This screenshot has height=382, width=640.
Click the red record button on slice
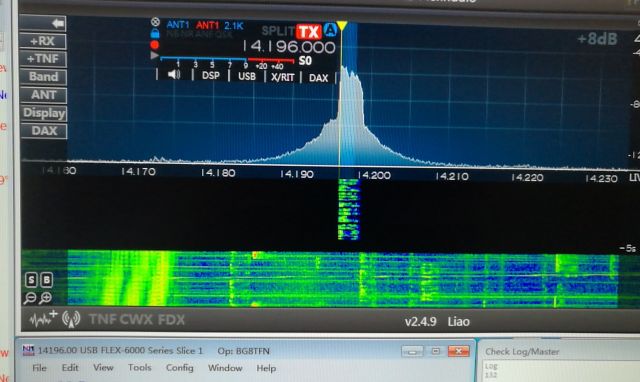155,44
